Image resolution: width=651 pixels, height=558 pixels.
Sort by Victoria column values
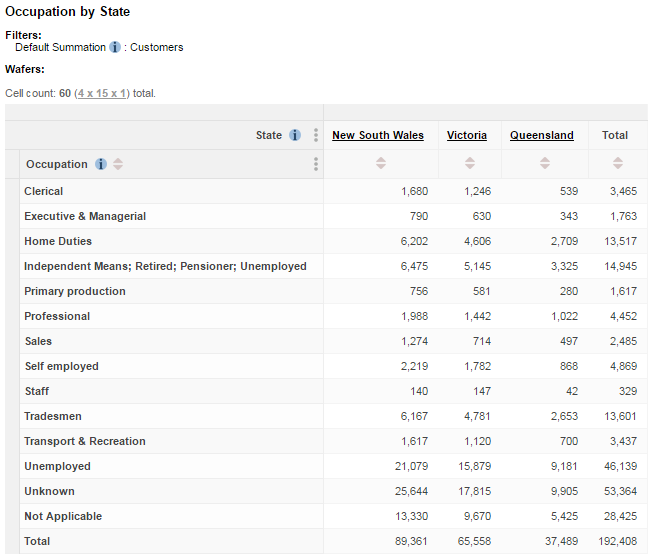pyautogui.click(x=467, y=164)
